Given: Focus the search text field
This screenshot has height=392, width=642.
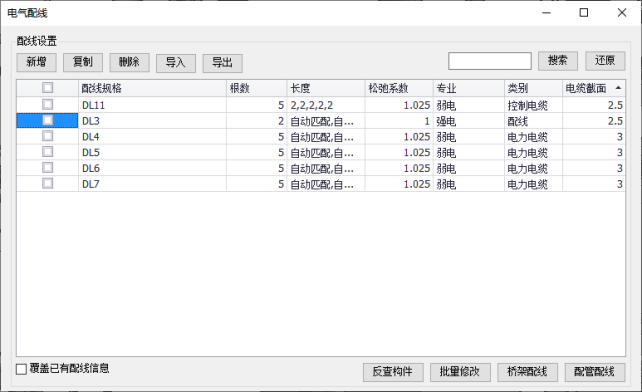Looking at the screenshot, I should pos(490,61).
